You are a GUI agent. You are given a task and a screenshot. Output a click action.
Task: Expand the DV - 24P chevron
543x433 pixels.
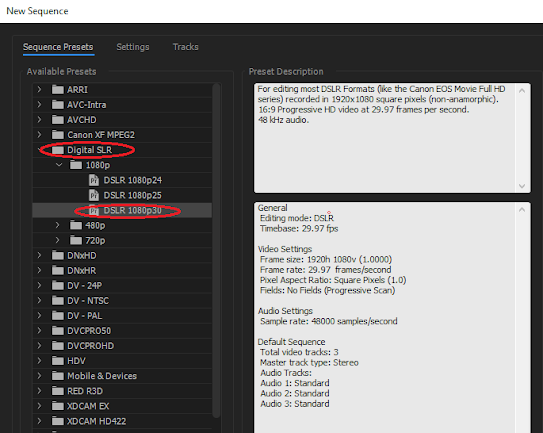coord(39,285)
